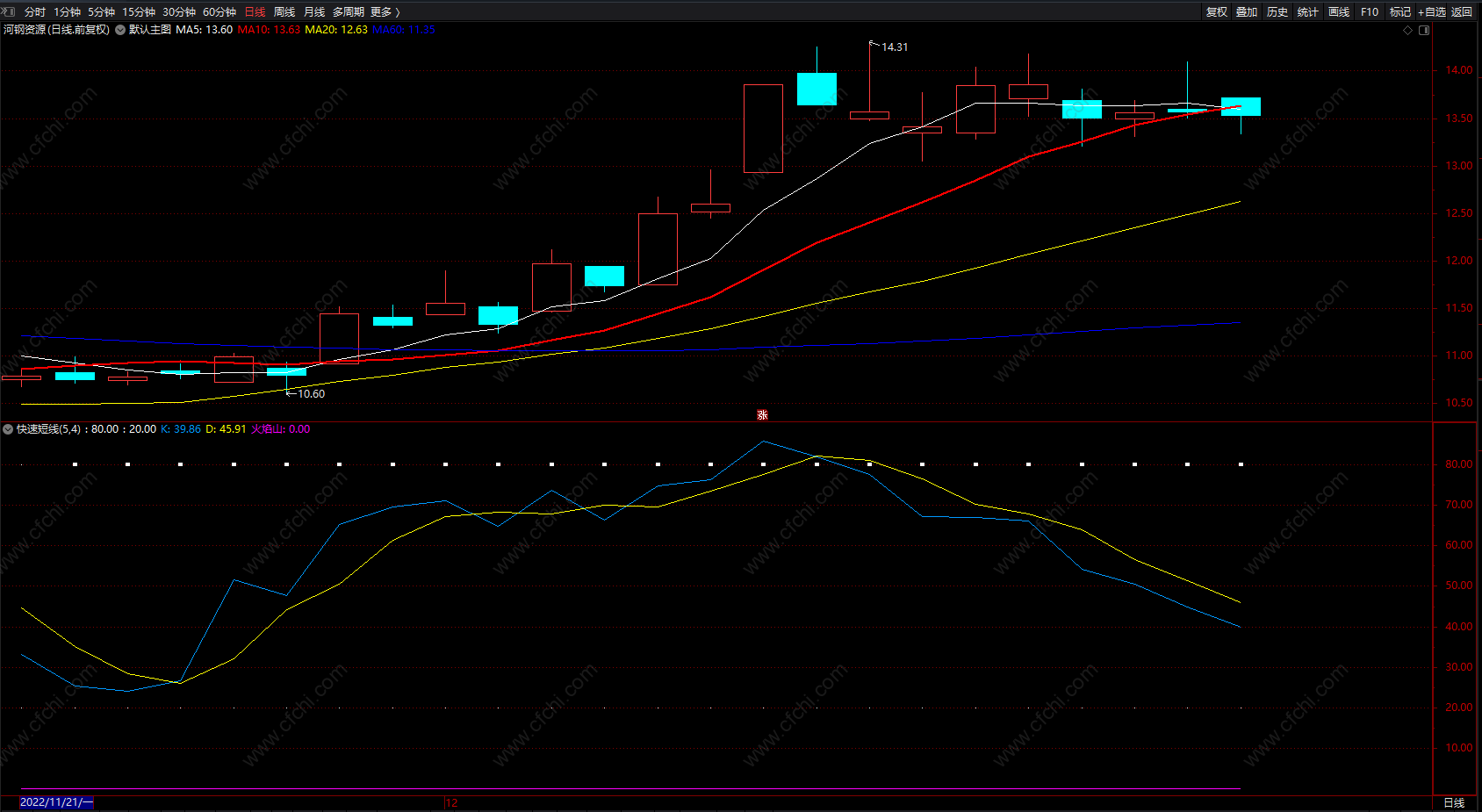Click the 日线 label at bottom-right
The width and height of the screenshot is (1482, 812).
[x=1454, y=803]
